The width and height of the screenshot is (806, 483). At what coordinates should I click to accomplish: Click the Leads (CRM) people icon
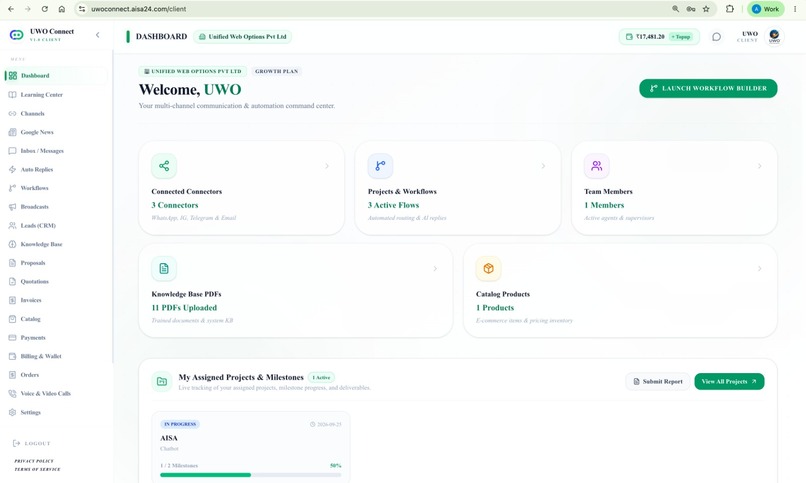[x=12, y=226]
